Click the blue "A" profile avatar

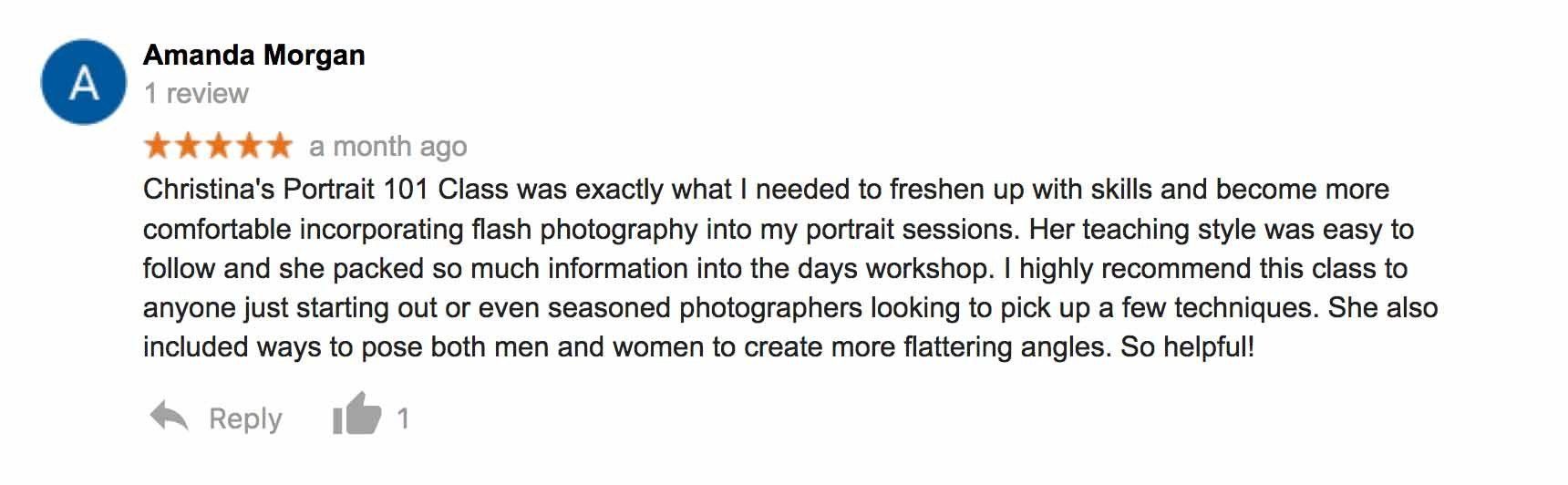pyautogui.click(x=84, y=82)
